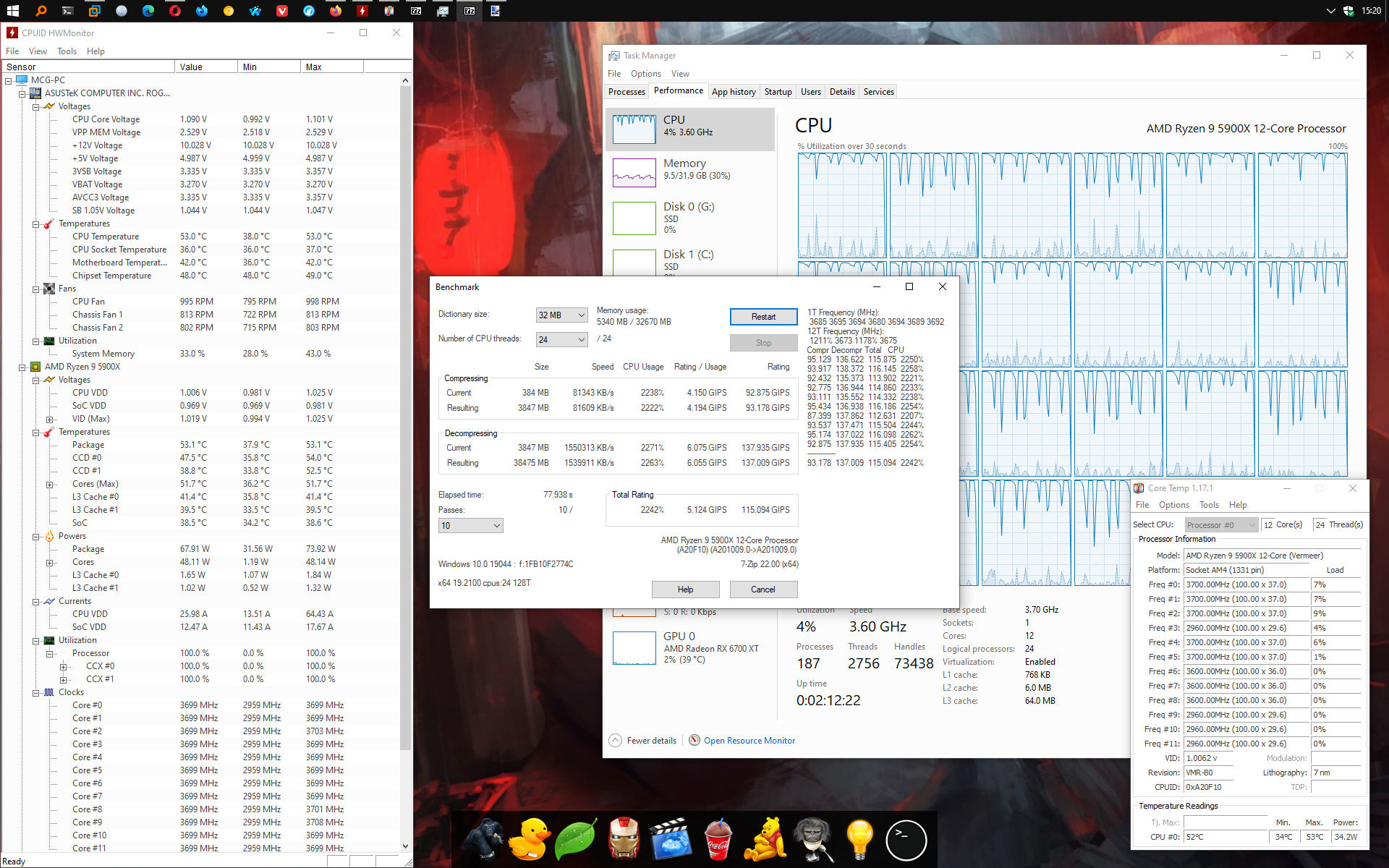Open the Tools menu in HWMonitor
This screenshot has height=868, width=1389.
click(x=67, y=51)
